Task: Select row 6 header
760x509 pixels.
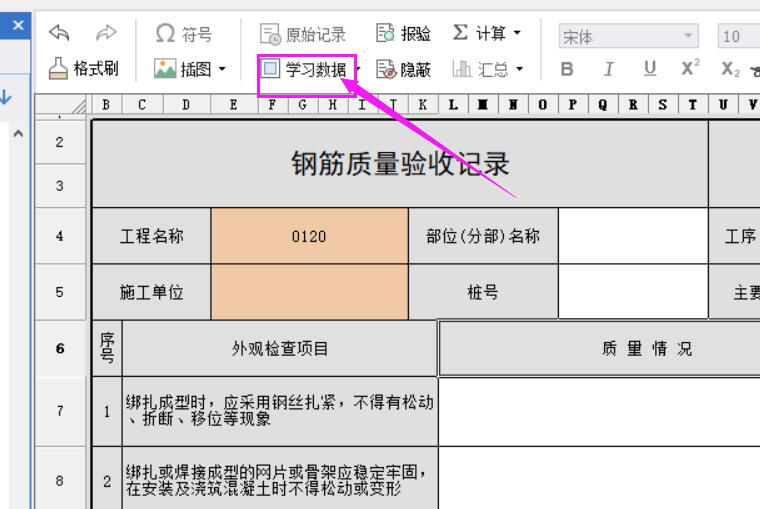Action: (60, 348)
